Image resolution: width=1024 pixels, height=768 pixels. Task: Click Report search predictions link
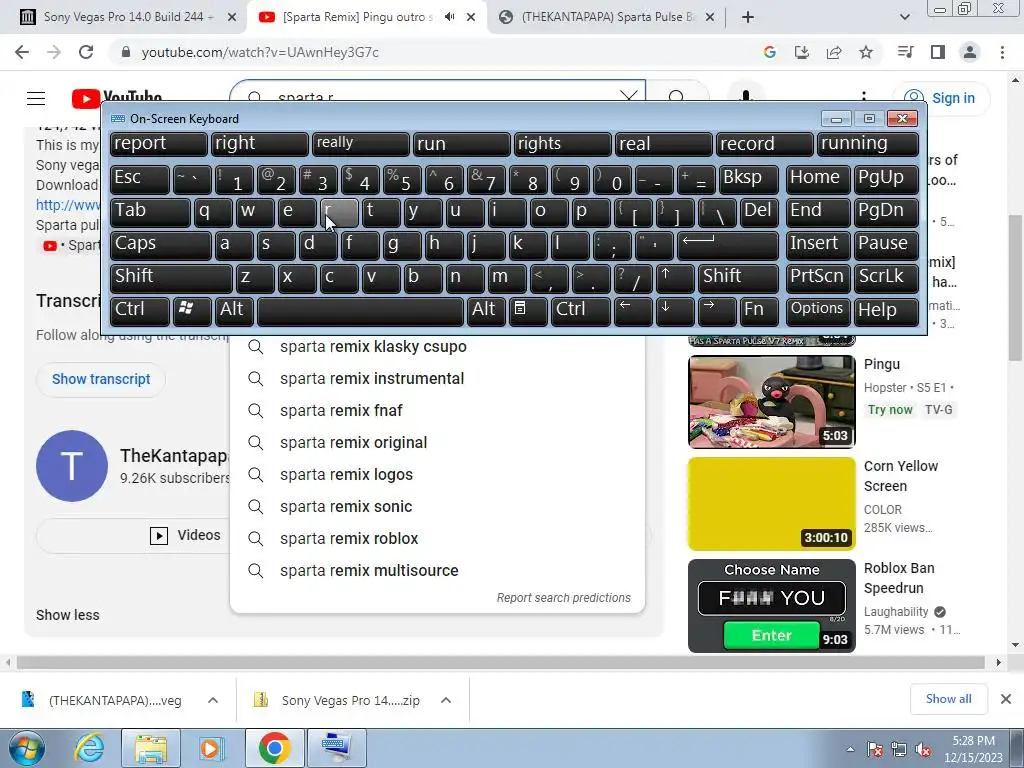(x=564, y=598)
